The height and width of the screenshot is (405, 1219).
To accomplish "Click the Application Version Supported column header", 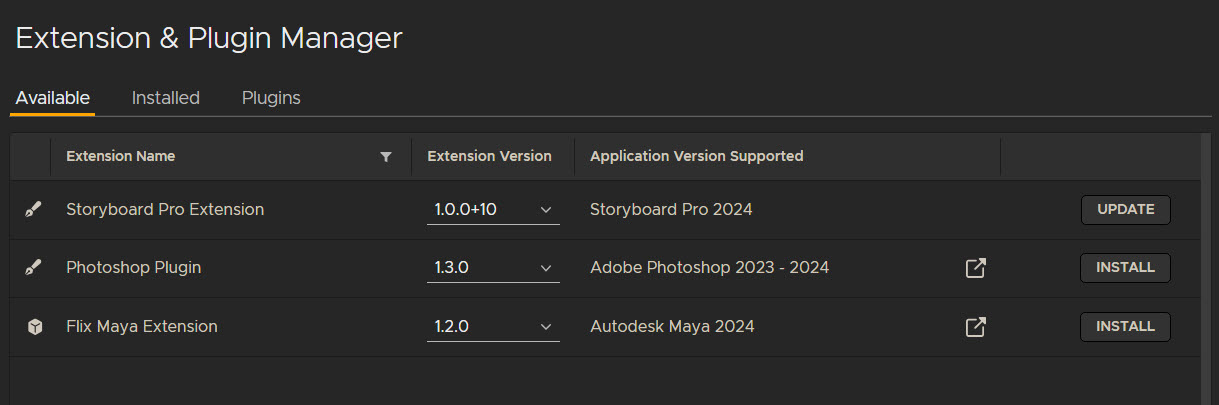I will coord(697,157).
